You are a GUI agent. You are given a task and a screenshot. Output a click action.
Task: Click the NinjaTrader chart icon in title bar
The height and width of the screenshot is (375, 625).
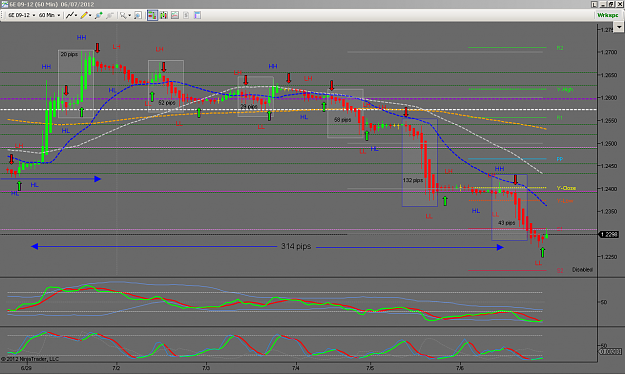tap(4, 4)
